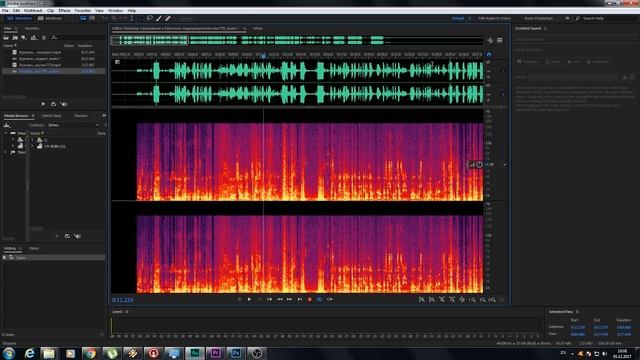Image resolution: width=640 pixels, height=360 pixels.
Task: Click the zoom-to-fit icon beside overview
Action: pyautogui.click(x=490, y=40)
